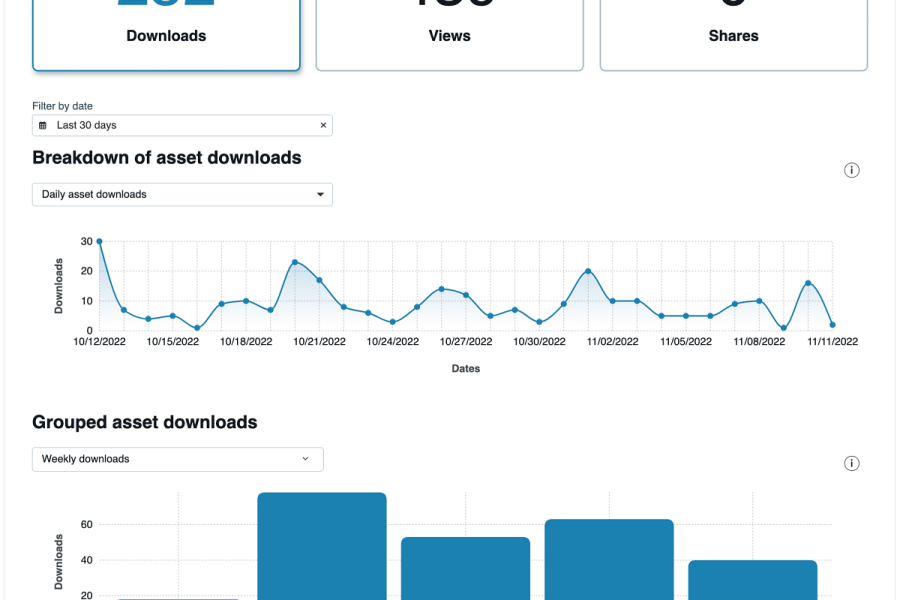Expand the Weekly downloads dropdown
Image resolution: width=900 pixels, height=600 pixels.
(x=177, y=459)
